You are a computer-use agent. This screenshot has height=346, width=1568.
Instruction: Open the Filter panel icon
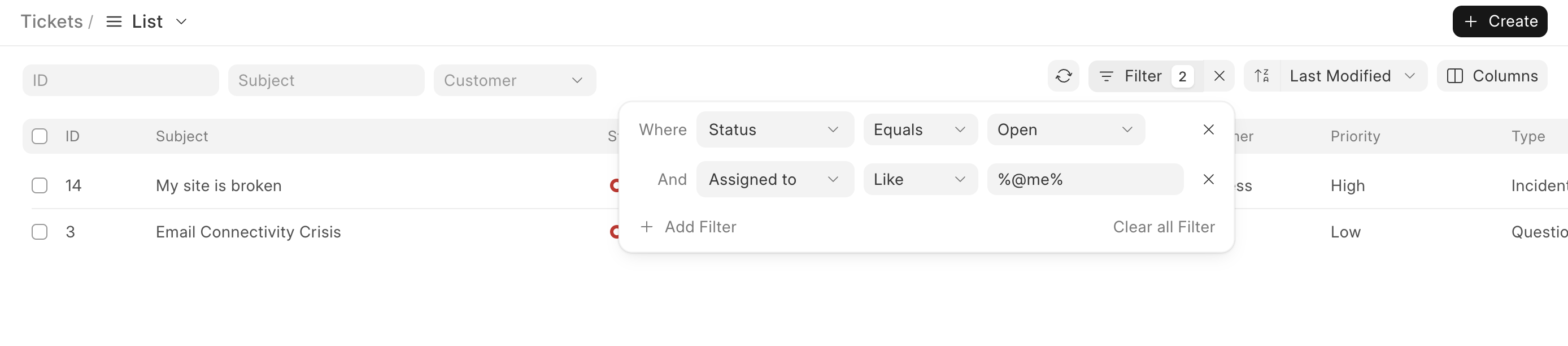click(x=1107, y=76)
